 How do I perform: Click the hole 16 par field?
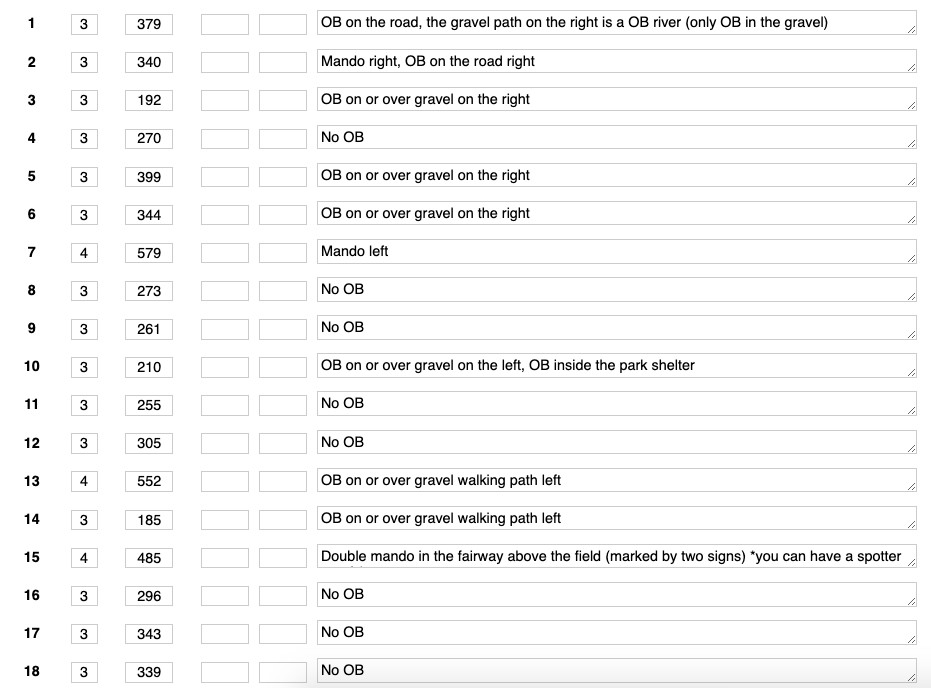point(84,596)
